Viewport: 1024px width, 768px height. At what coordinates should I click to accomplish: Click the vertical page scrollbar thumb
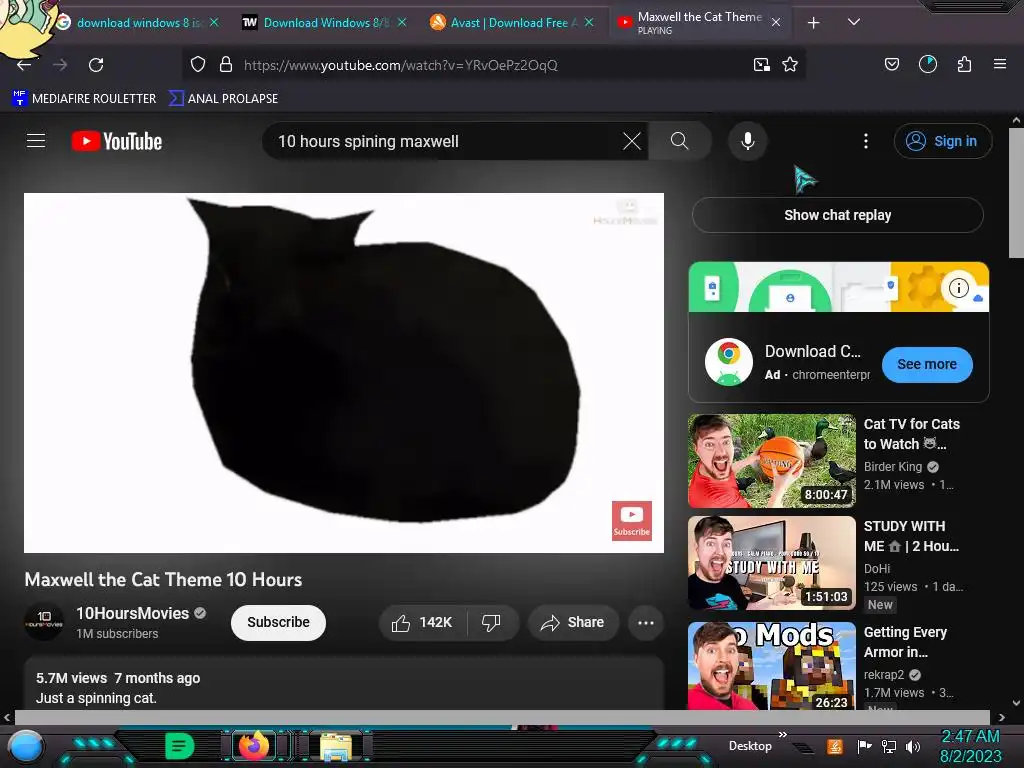[1016, 193]
